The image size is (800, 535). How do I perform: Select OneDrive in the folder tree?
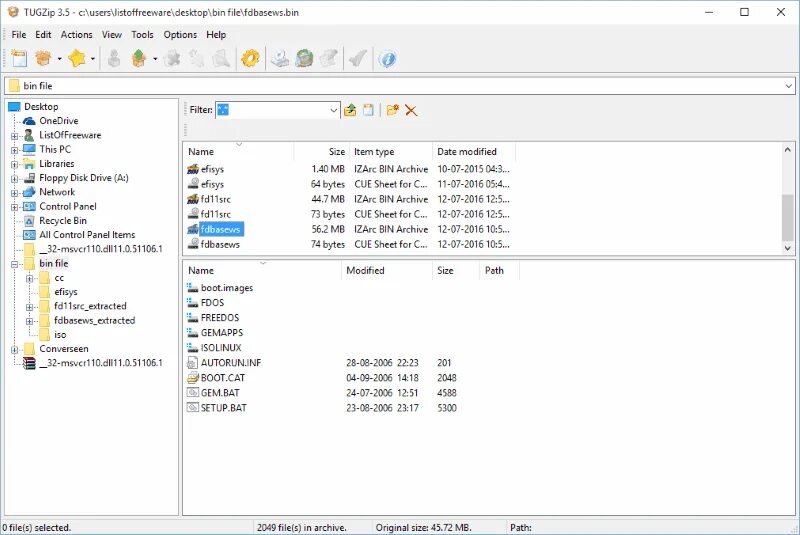tap(59, 121)
